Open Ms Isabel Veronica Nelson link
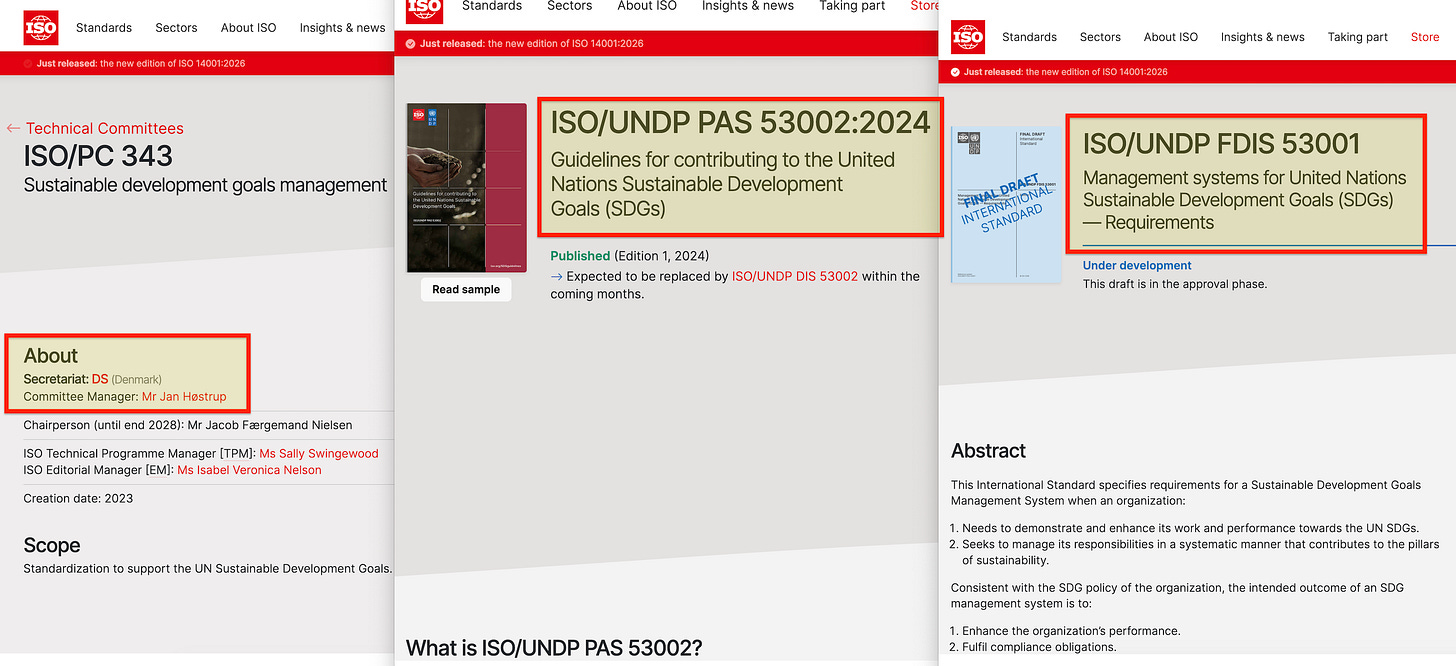1456x666 pixels. [x=250, y=470]
